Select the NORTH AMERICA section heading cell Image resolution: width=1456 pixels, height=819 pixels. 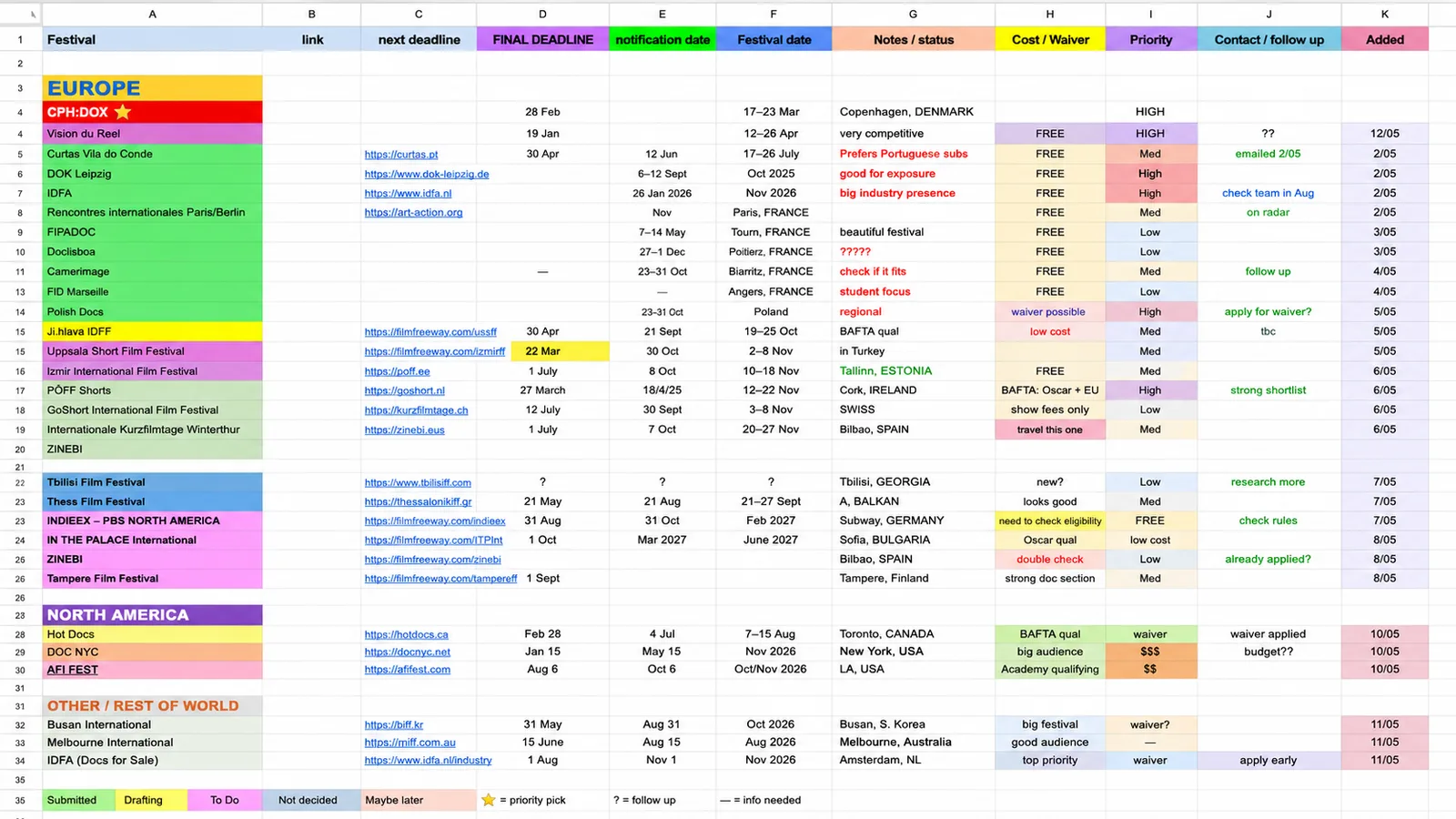coord(152,615)
